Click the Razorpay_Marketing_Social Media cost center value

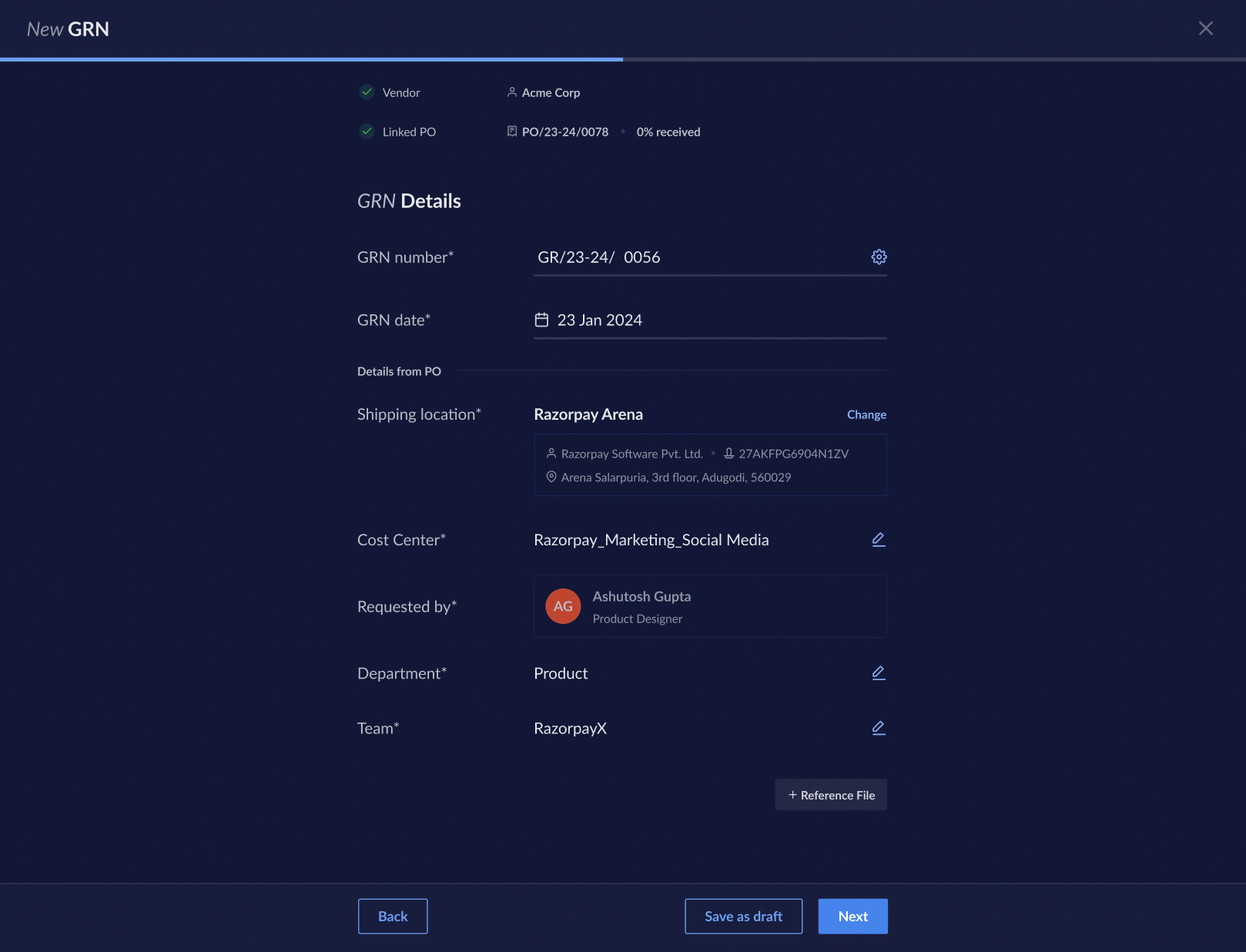pyautogui.click(x=651, y=540)
